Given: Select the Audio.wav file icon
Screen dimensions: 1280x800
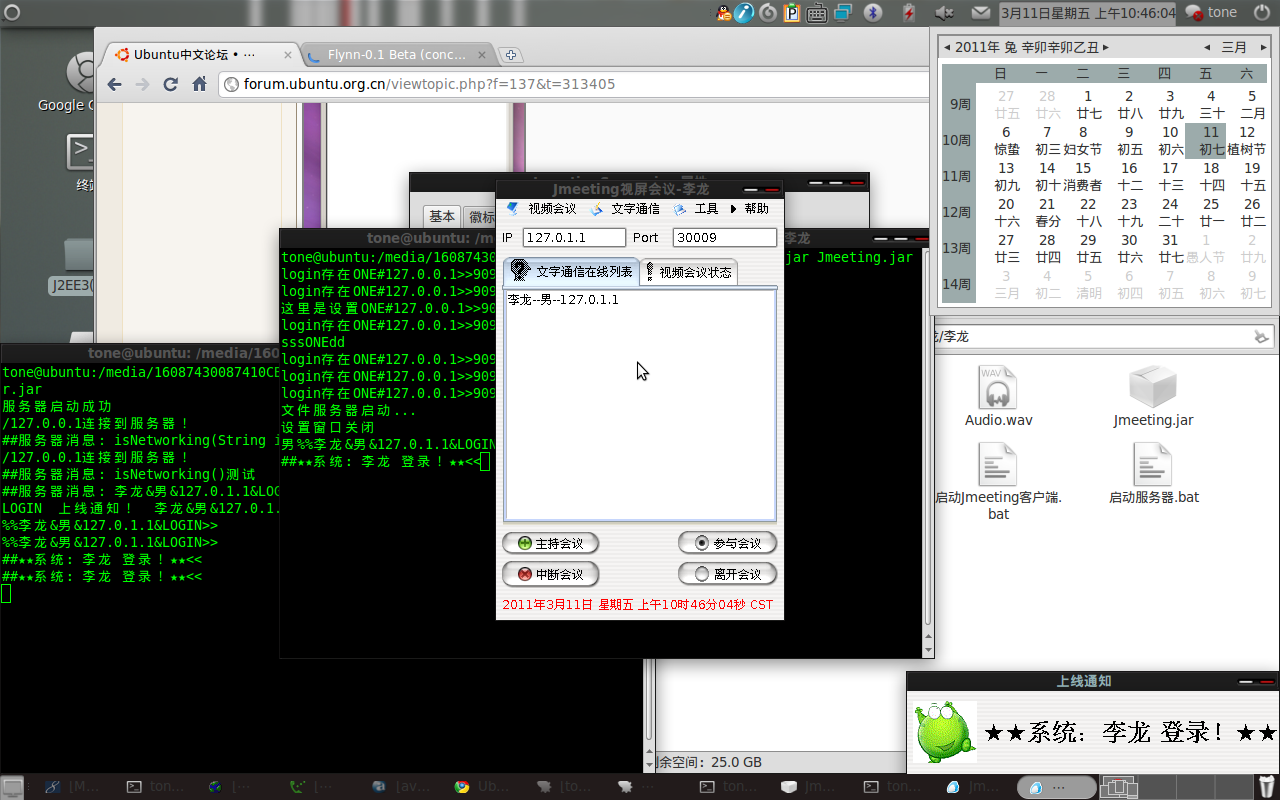Looking at the screenshot, I should click(998, 397).
